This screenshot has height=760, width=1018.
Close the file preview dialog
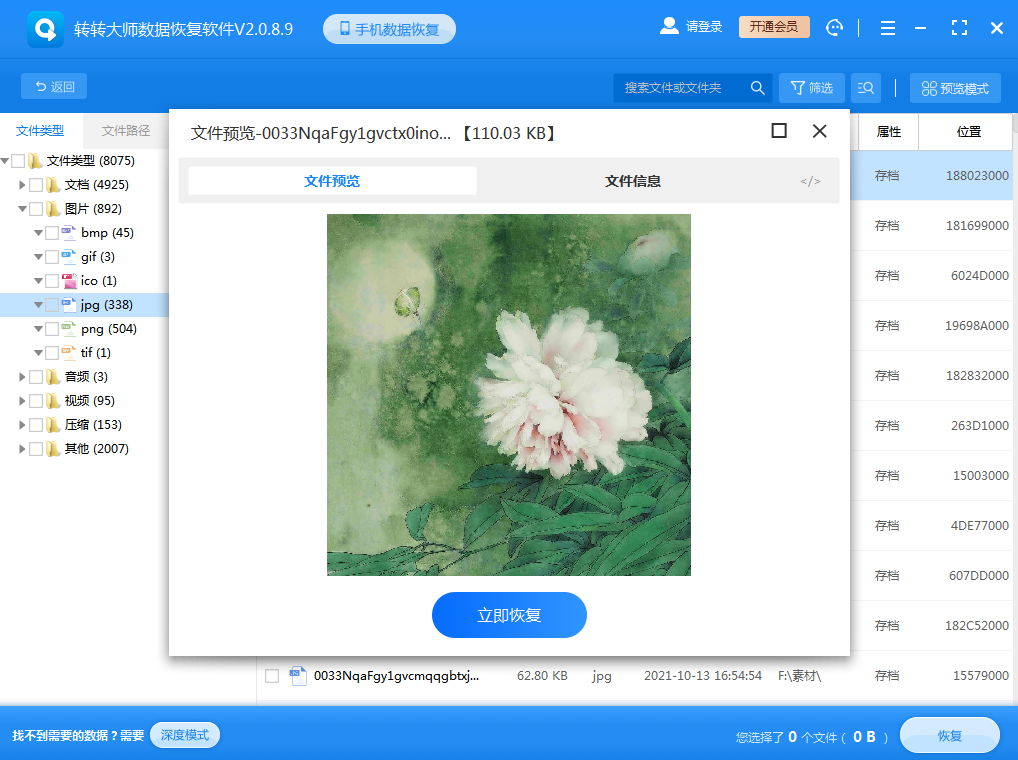tap(819, 131)
